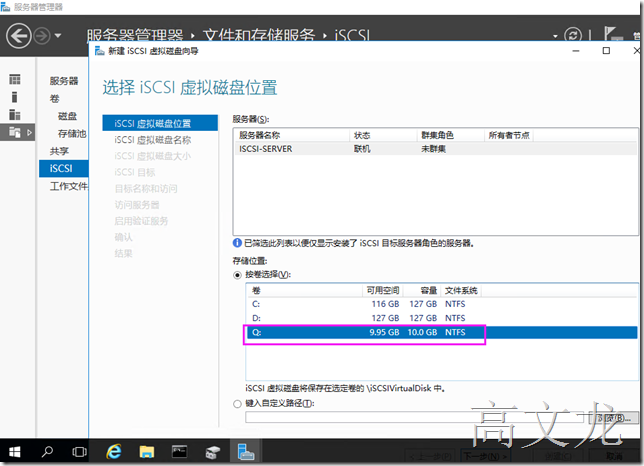Select volume Q: in the volume list
The image size is (644, 466).
pos(442,332)
